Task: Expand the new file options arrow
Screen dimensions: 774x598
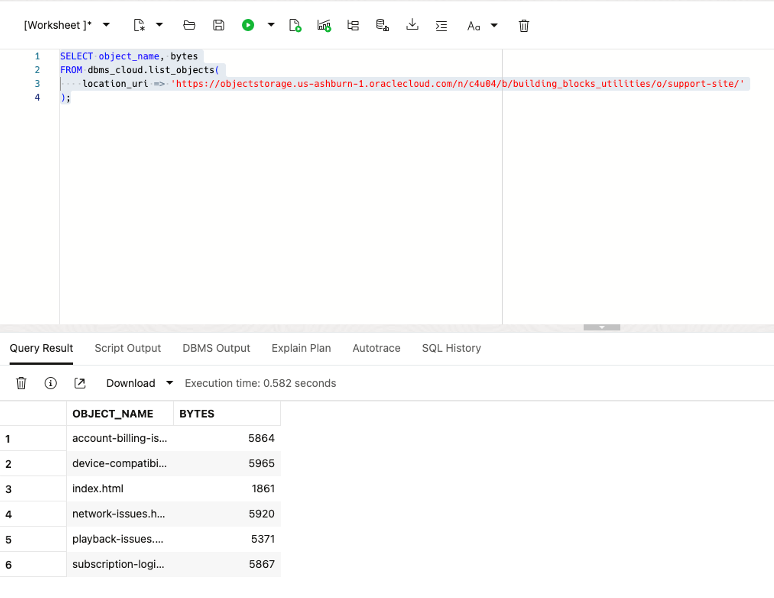Action: pos(159,25)
